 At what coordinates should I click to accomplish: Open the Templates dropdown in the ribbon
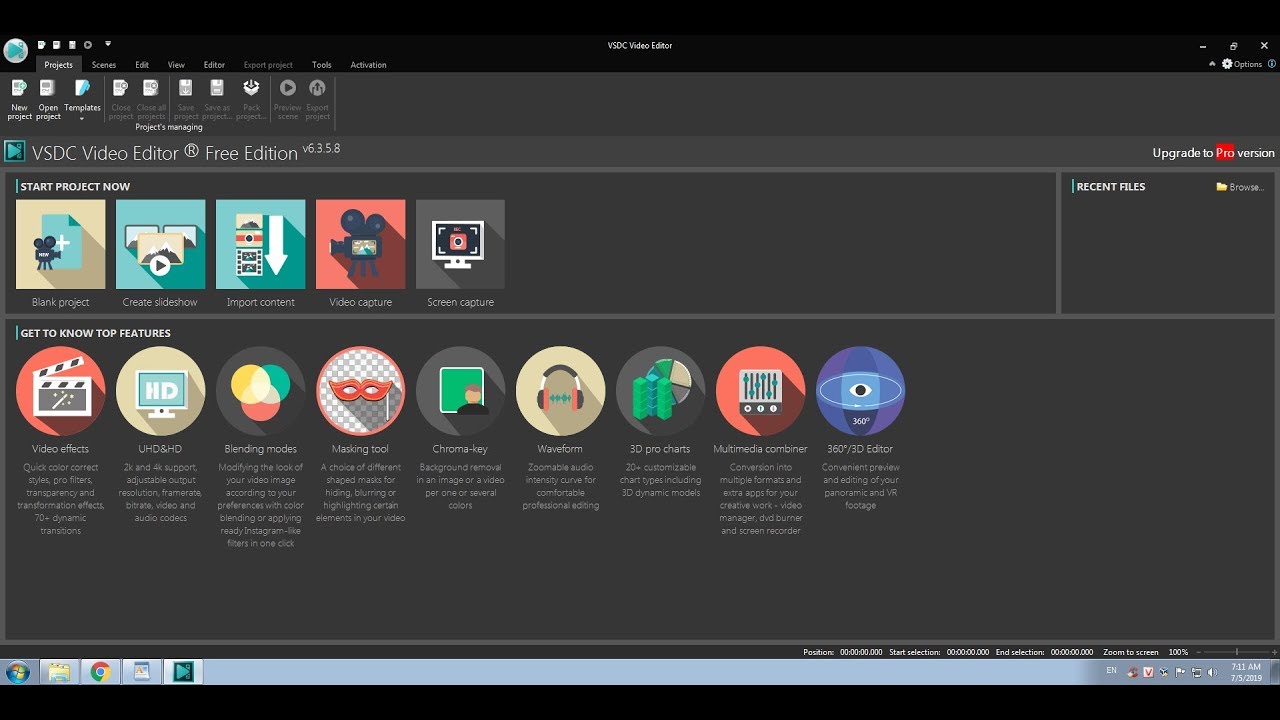point(82,99)
